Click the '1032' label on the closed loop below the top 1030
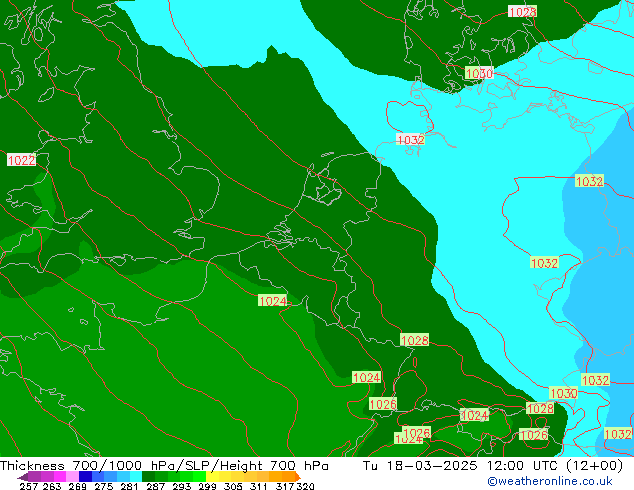634x490 pixels. [411, 140]
